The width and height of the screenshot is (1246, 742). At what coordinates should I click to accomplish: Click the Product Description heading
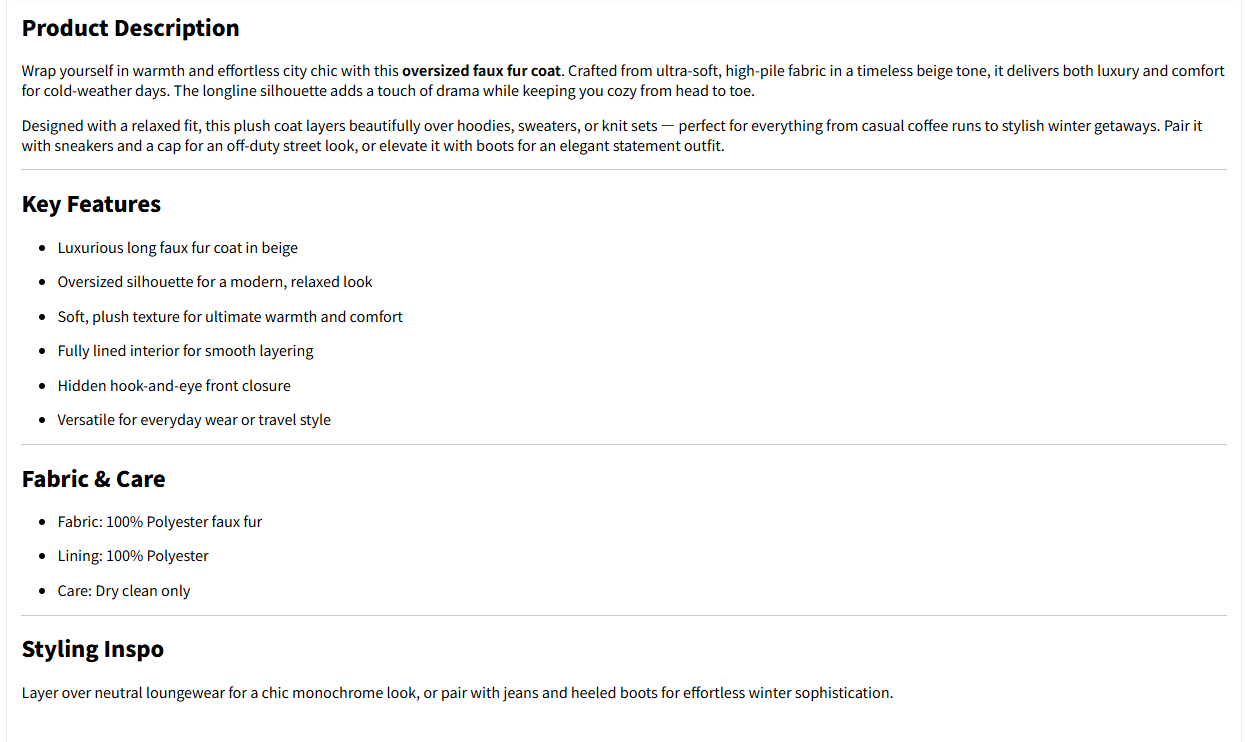(x=130, y=28)
